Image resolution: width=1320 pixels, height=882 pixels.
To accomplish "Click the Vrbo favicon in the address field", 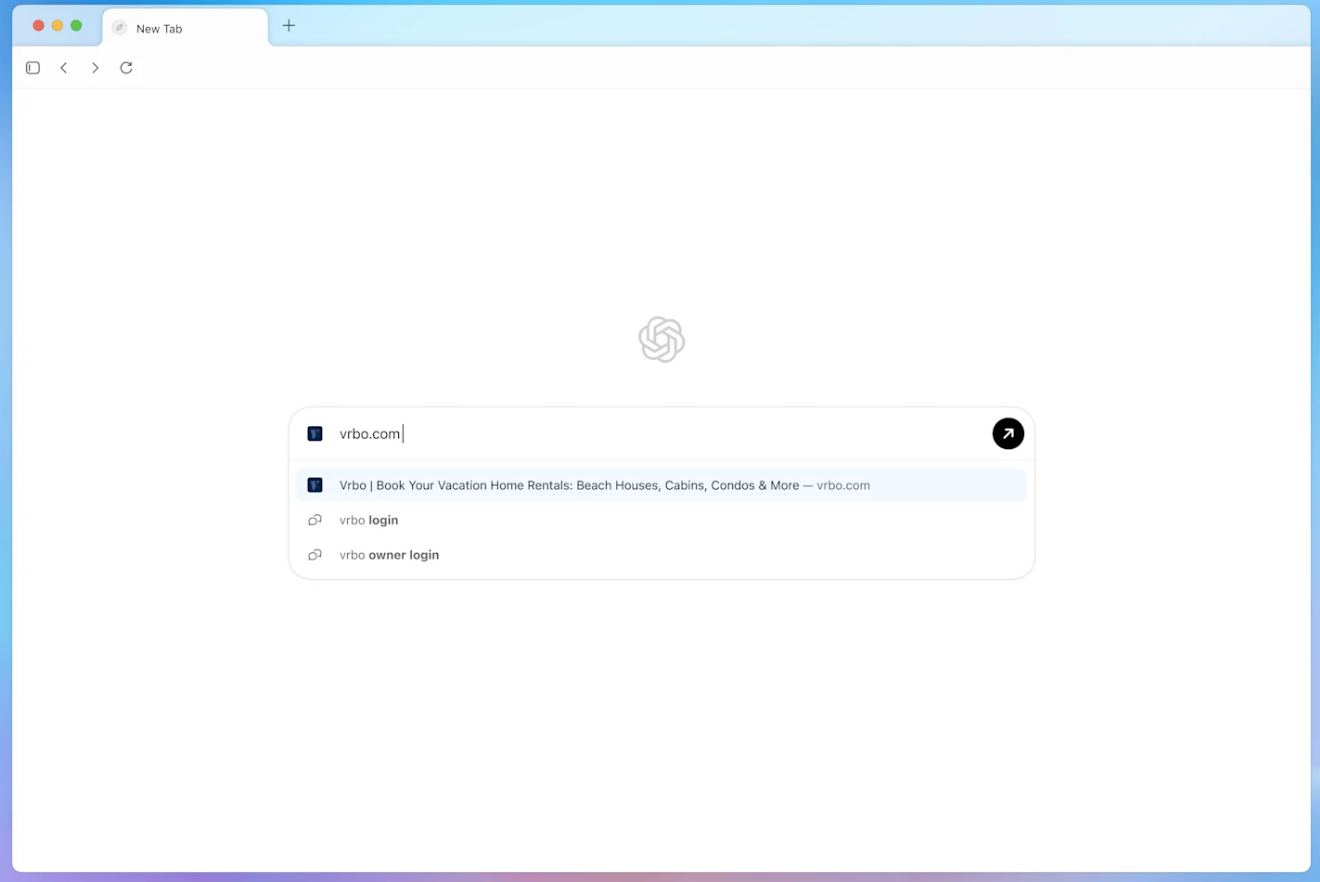I will point(315,434).
